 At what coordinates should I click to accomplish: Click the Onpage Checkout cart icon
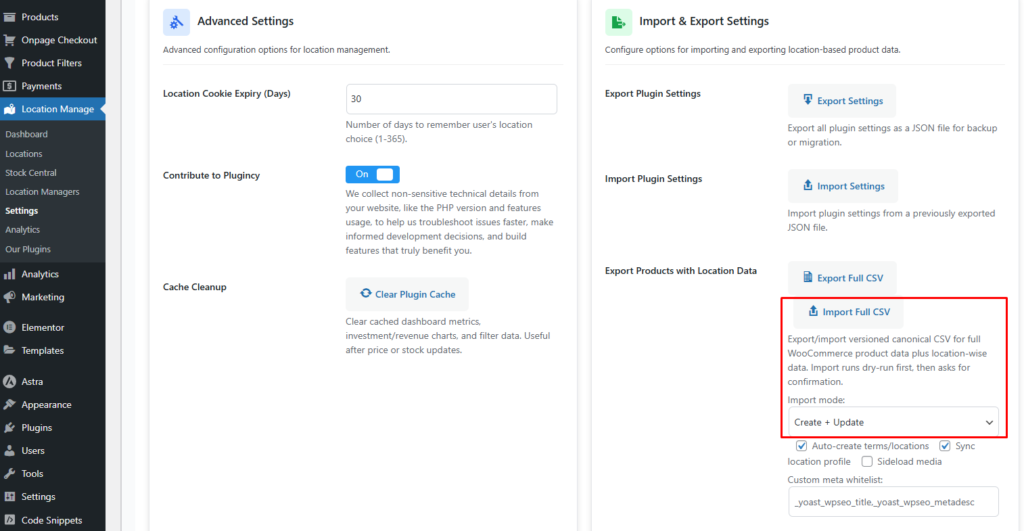point(9,40)
